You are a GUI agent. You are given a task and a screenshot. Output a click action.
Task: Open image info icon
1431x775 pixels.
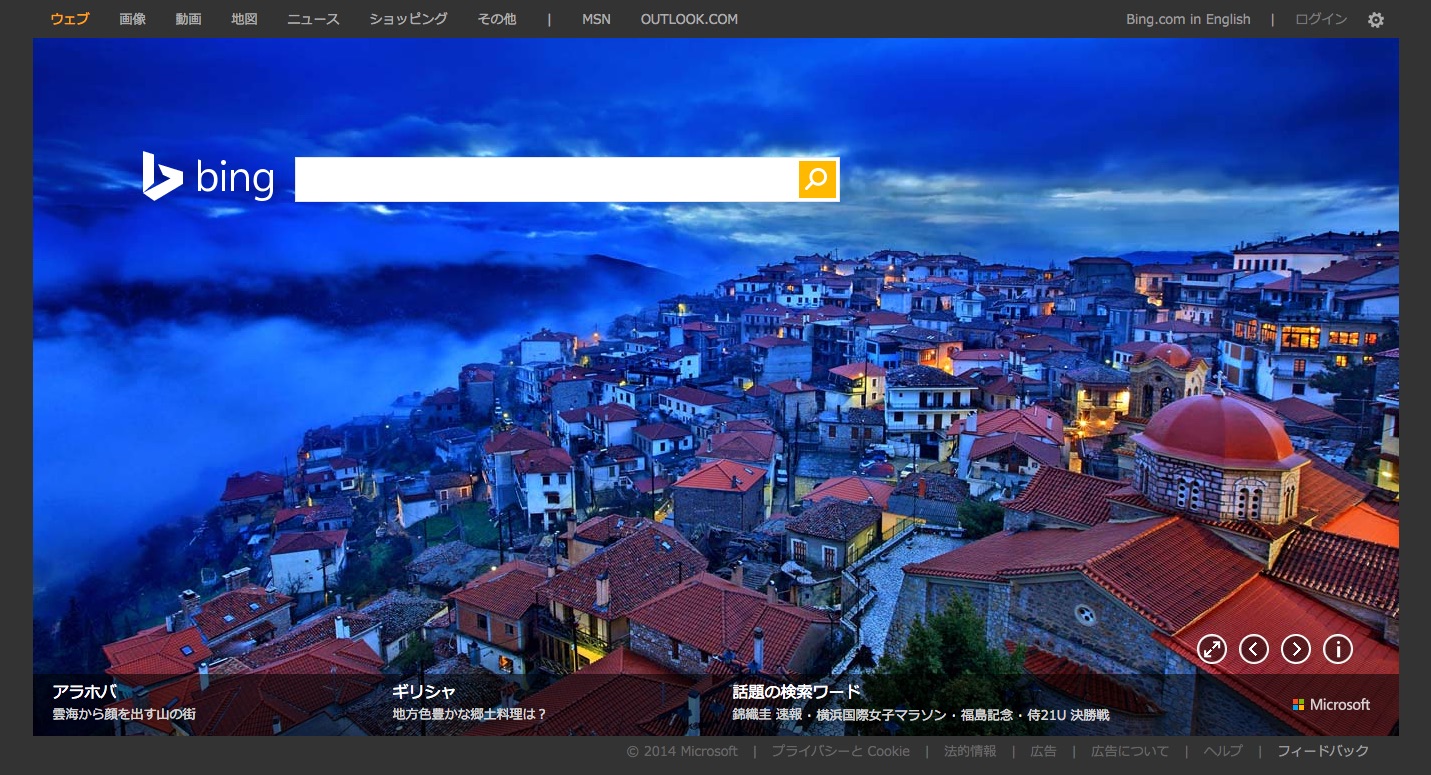(1338, 649)
